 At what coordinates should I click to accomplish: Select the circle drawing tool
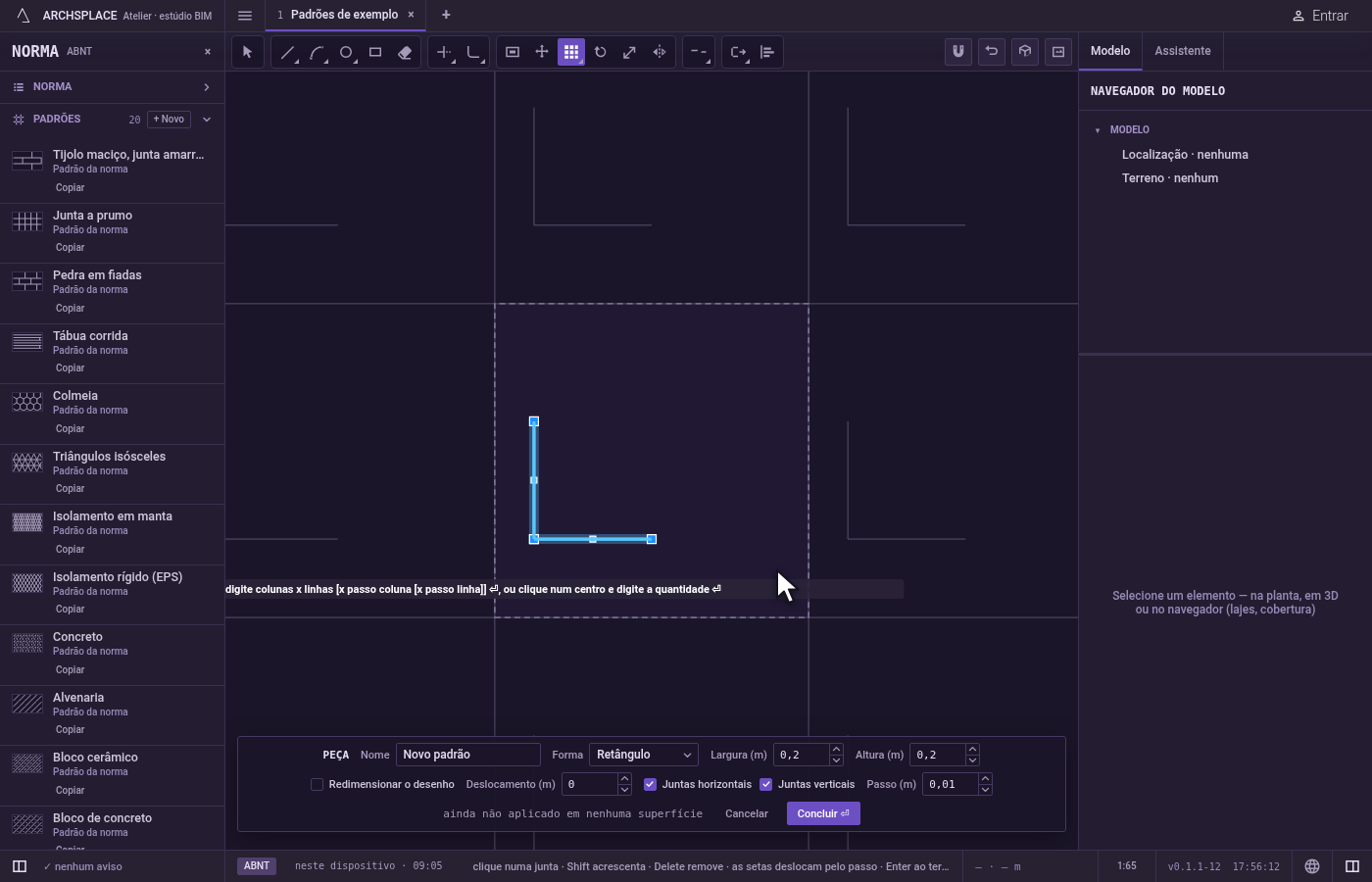pos(346,52)
